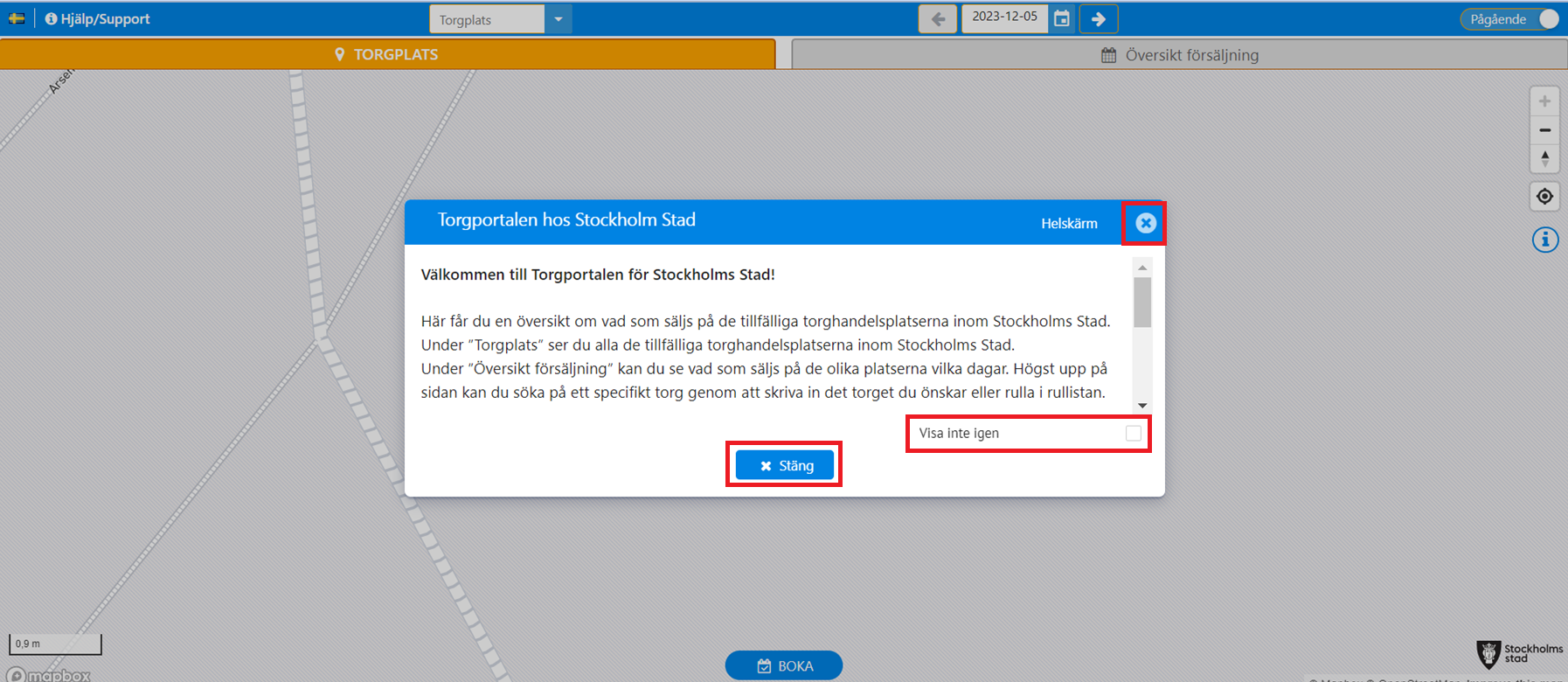
Task: Click Helskärm to enlarge the dialog
Action: click(x=1069, y=224)
